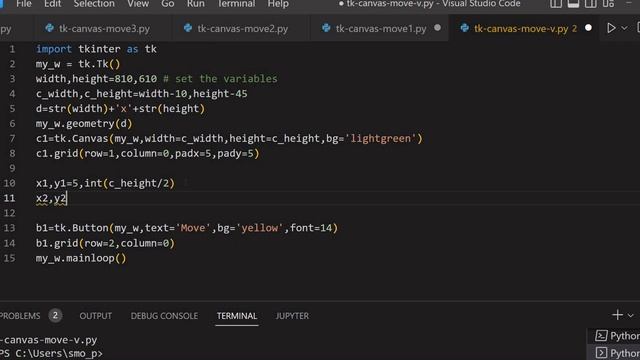Click the Python icon on tk-canvas-move-v.py tab
Screen dimensions: 640x360
(x=464, y=28)
